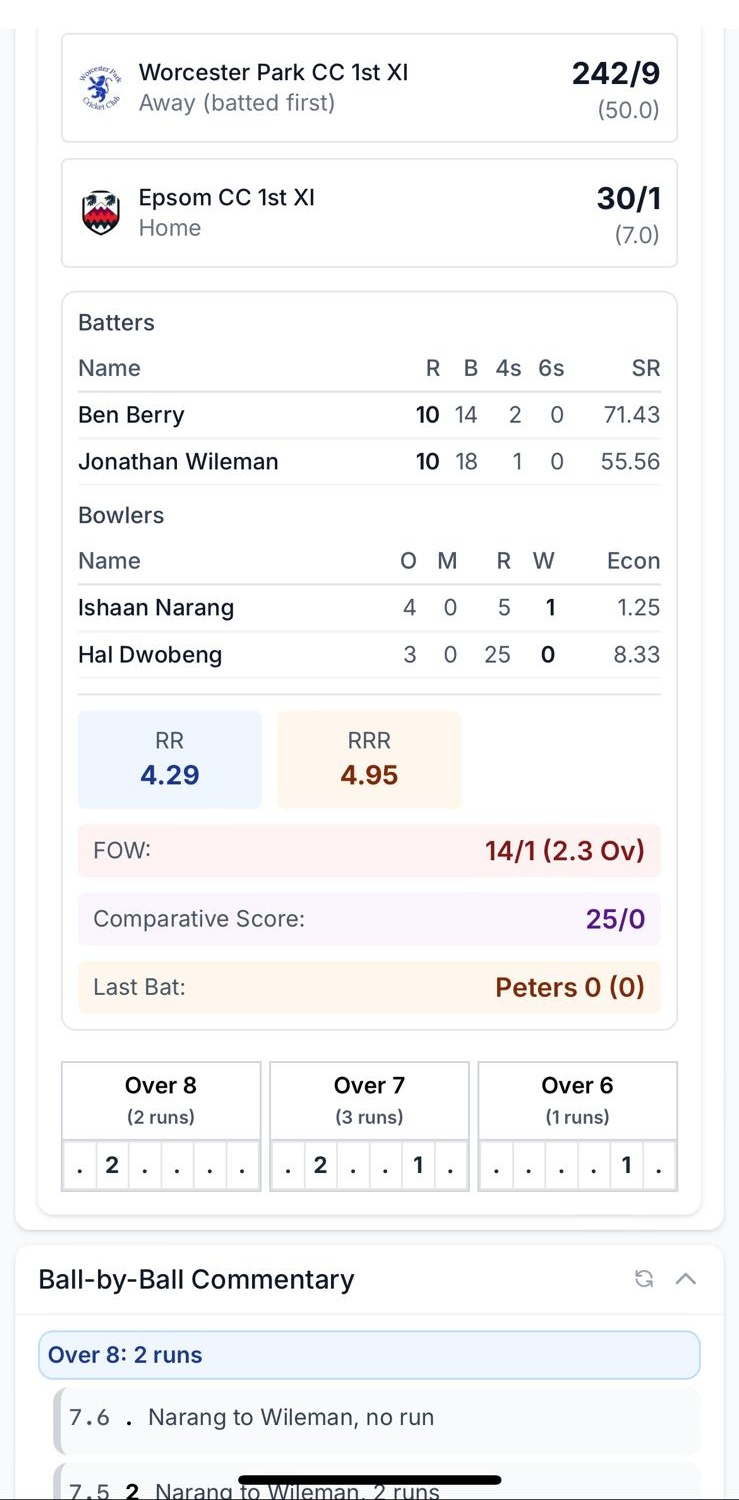Viewport: 739px width, 1500px height.
Task: Open the Epsom CC 1st XI scorecard
Action: click(369, 212)
